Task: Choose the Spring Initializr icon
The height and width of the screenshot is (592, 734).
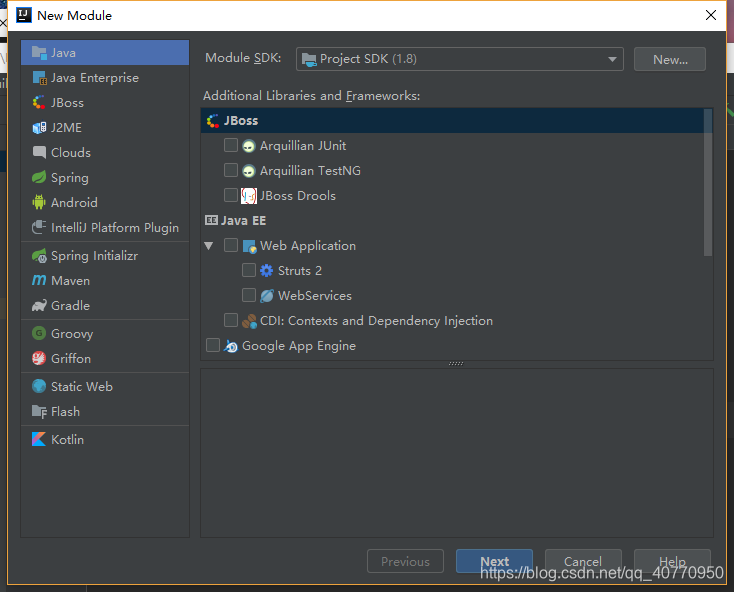Action: point(39,256)
